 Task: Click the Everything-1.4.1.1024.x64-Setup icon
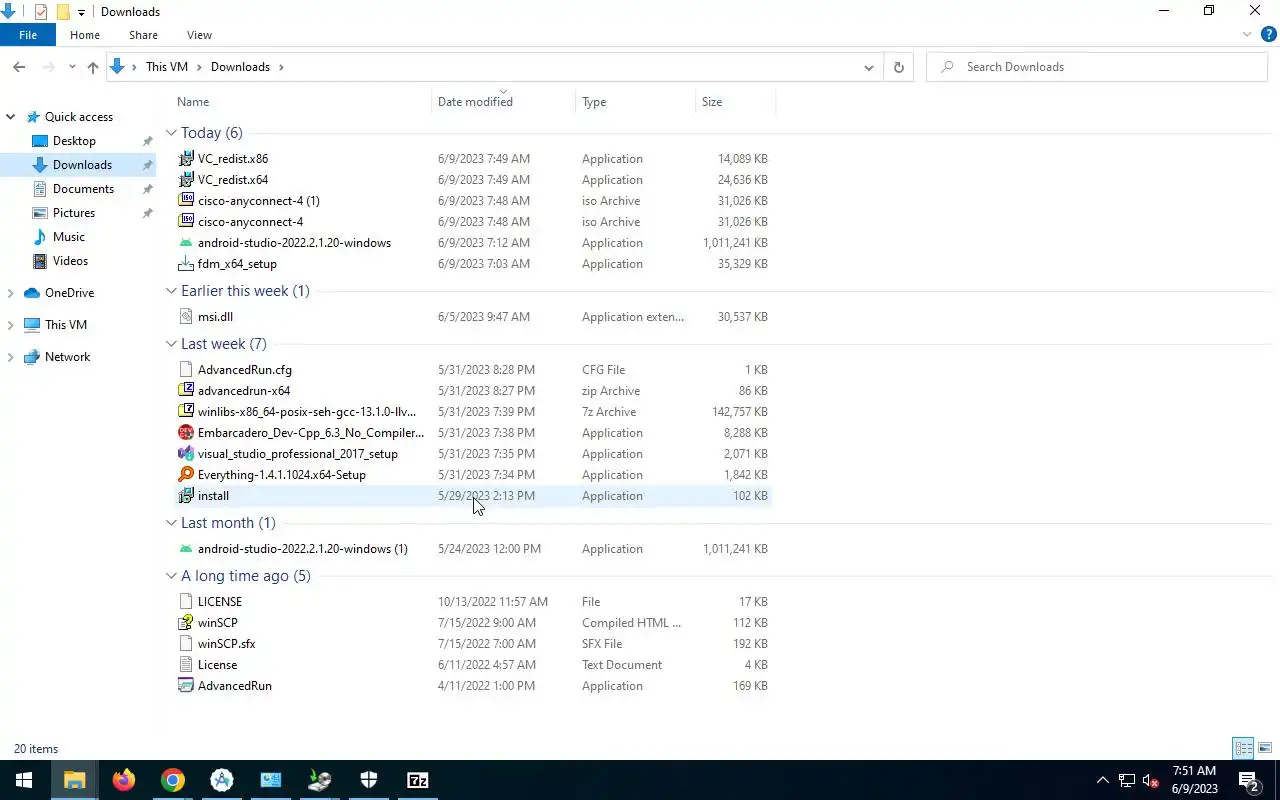(186, 475)
